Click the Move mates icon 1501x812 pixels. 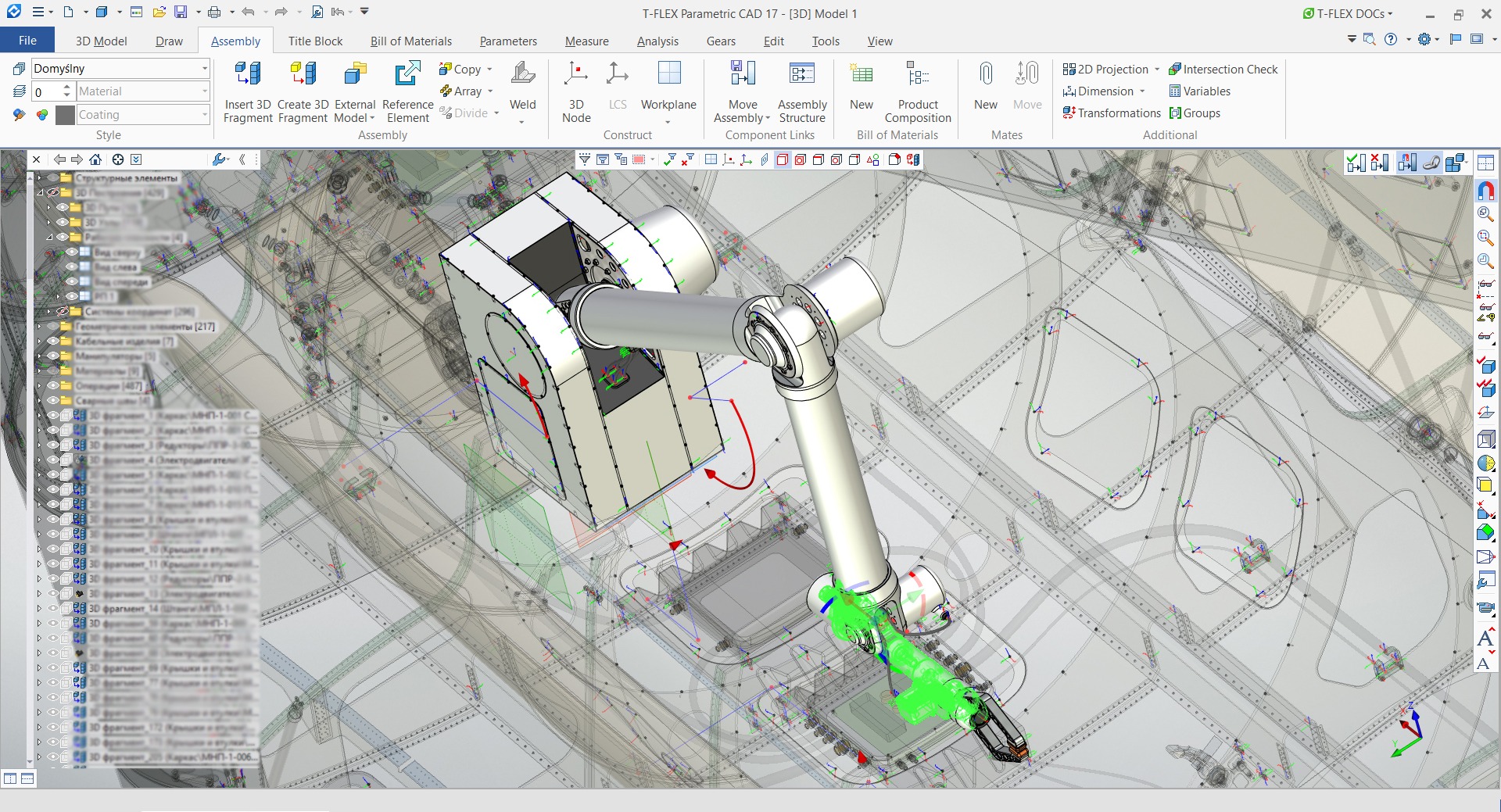coord(1027,74)
